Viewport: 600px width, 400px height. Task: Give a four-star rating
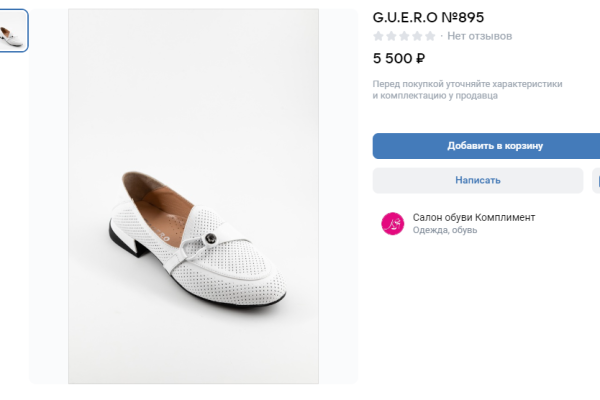point(417,36)
